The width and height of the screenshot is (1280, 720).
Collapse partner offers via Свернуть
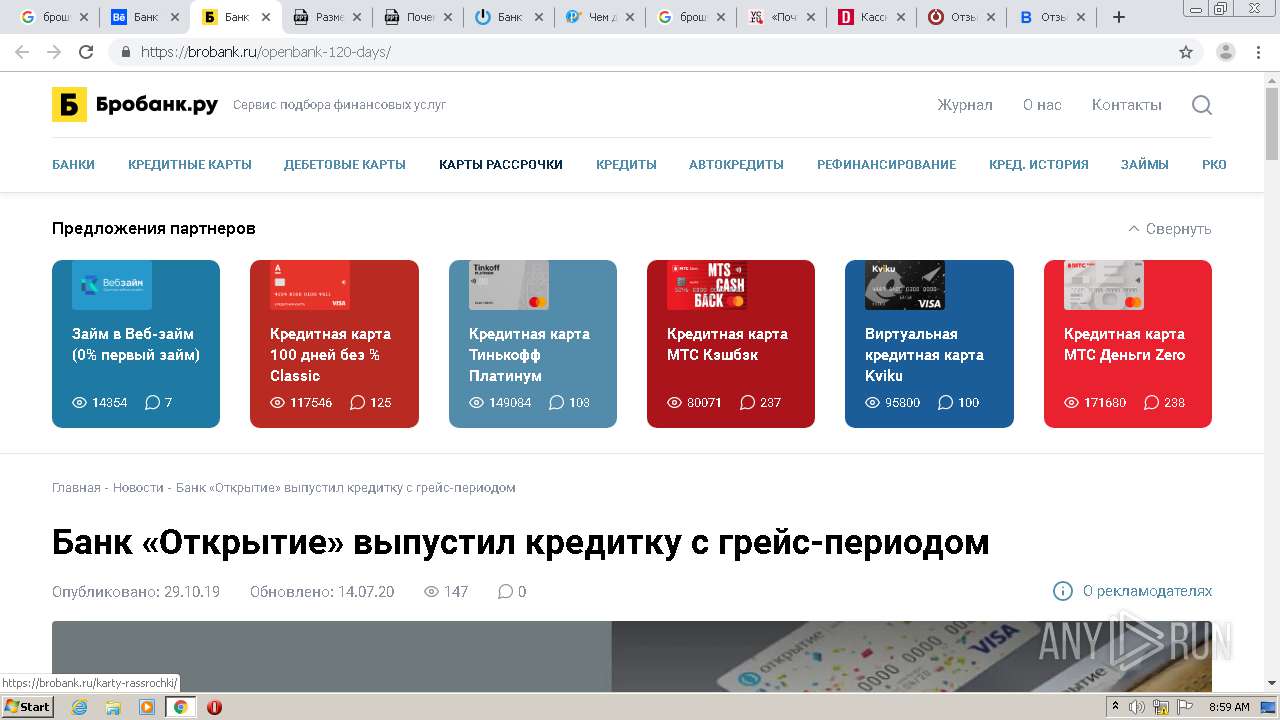(1169, 229)
